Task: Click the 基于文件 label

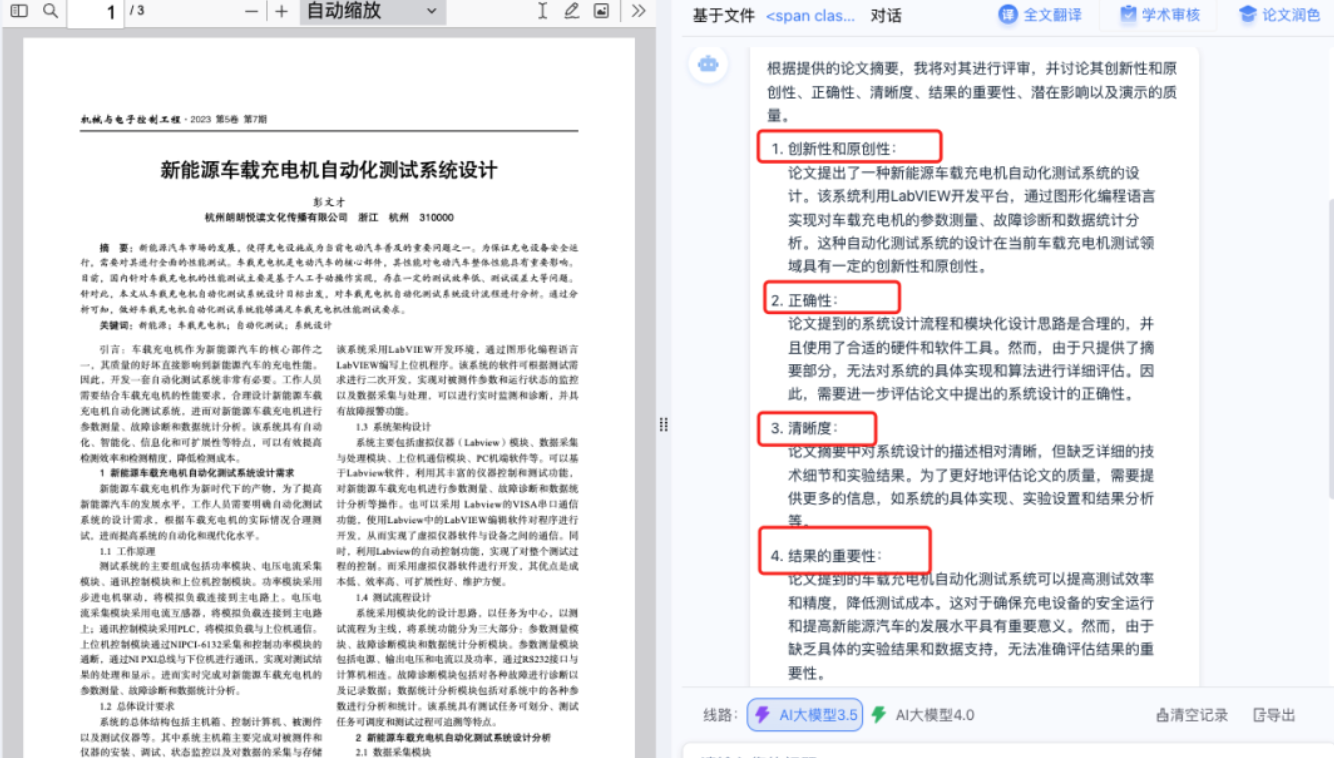Action: [x=724, y=16]
